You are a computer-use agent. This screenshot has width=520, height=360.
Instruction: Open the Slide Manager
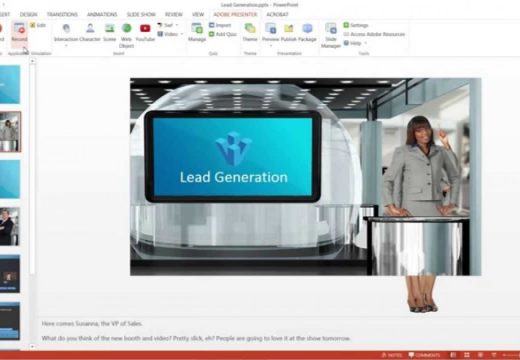pyautogui.click(x=331, y=36)
